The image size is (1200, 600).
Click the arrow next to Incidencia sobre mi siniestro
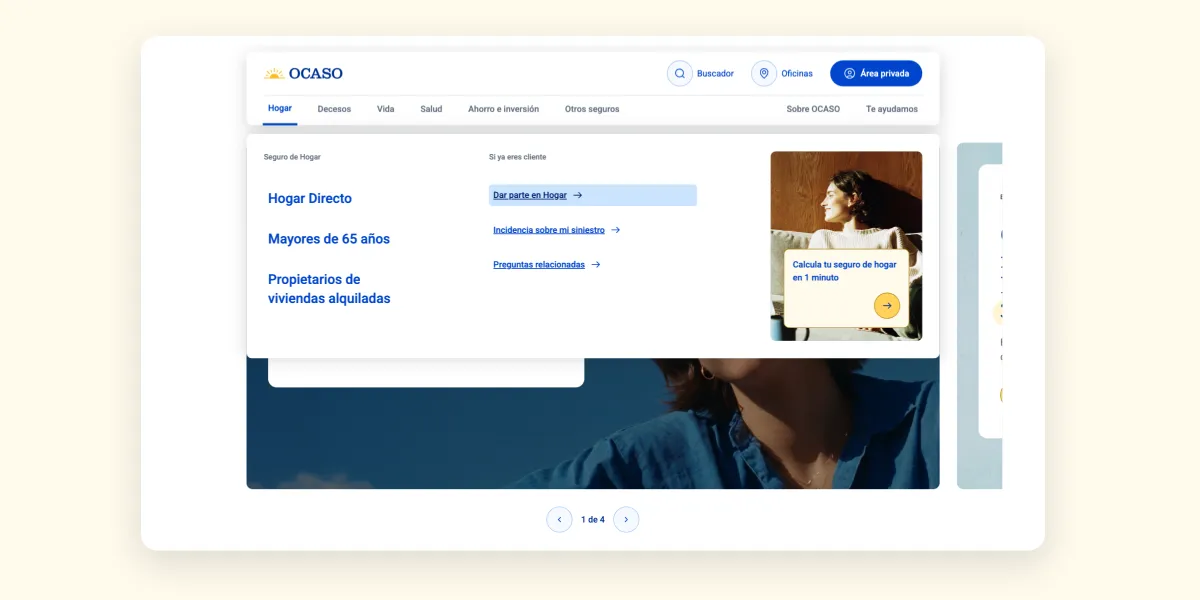tap(616, 230)
